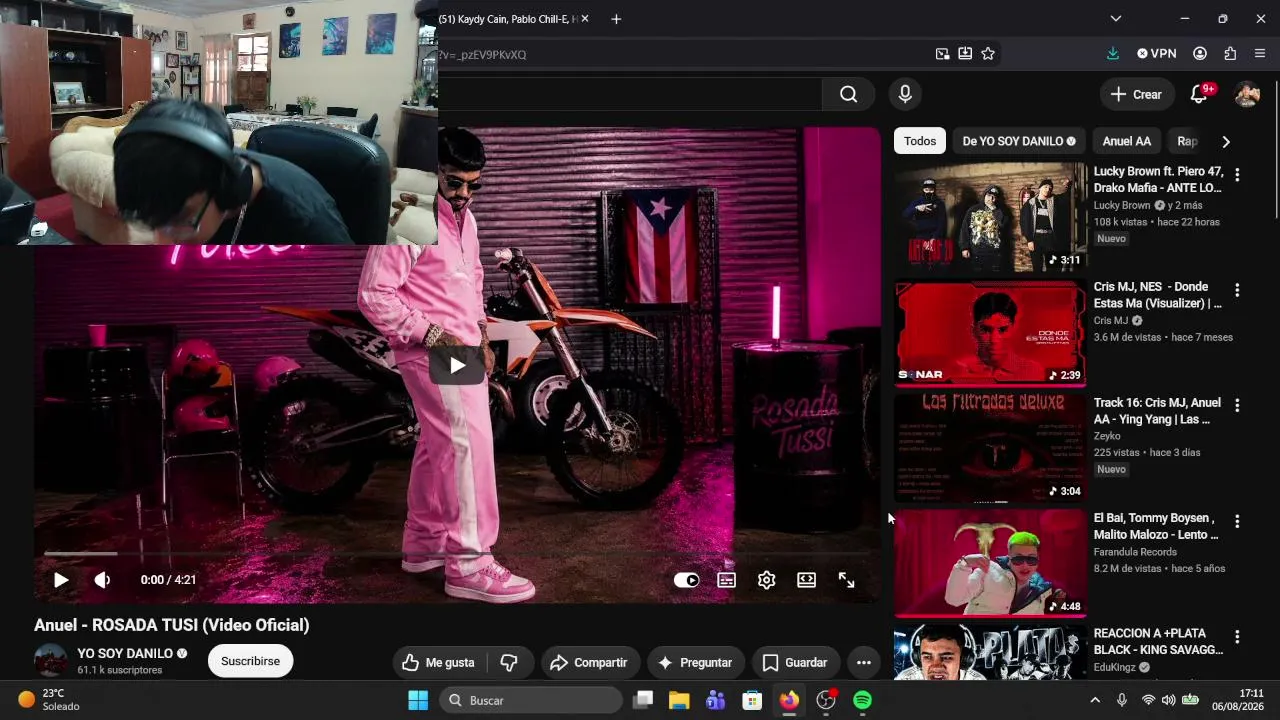Image resolution: width=1280 pixels, height=720 pixels.
Task: Save video with Guardar button
Action: click(x=795, y=663)
